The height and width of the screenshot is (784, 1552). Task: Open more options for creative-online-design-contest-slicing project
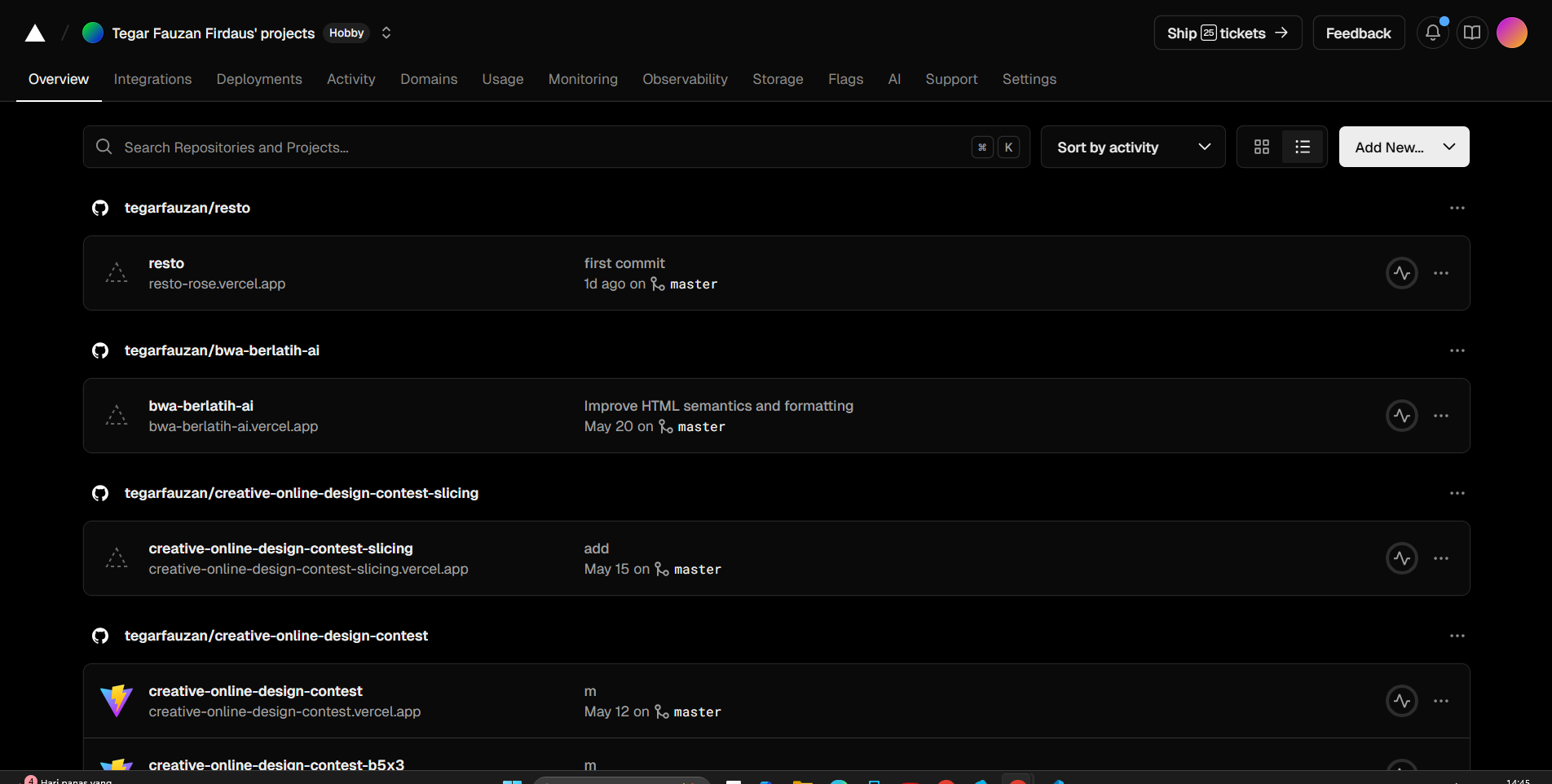[1441, 558]
